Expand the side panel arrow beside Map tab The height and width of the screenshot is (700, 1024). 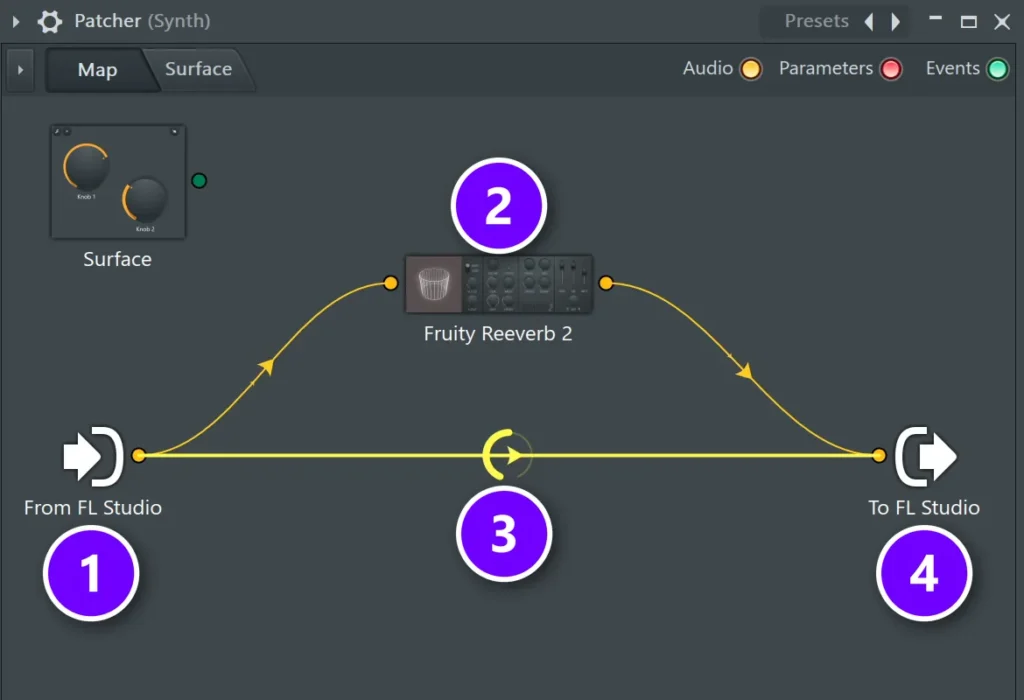[x=20, y=69]
